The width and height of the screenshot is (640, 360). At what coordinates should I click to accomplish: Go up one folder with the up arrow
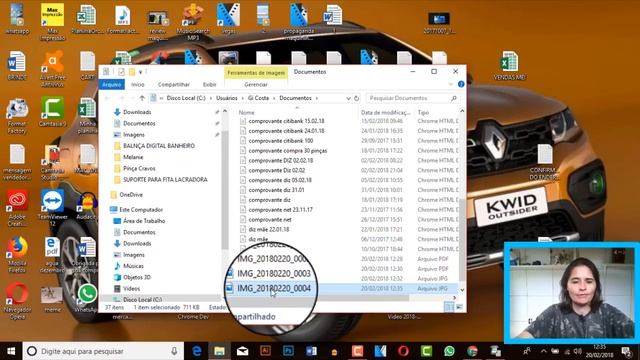pyautogui.click(x=142, y=98)
